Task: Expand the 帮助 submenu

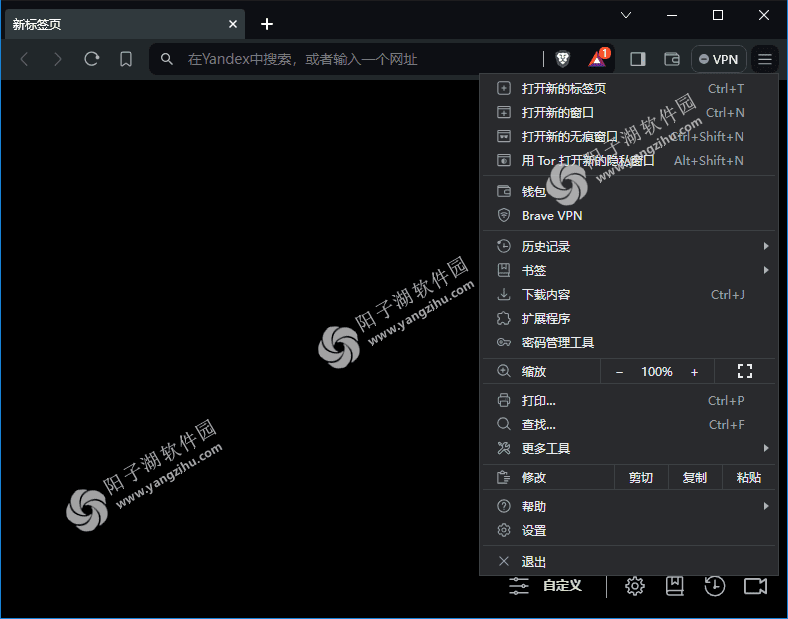Action: click(x=628, y=506)
